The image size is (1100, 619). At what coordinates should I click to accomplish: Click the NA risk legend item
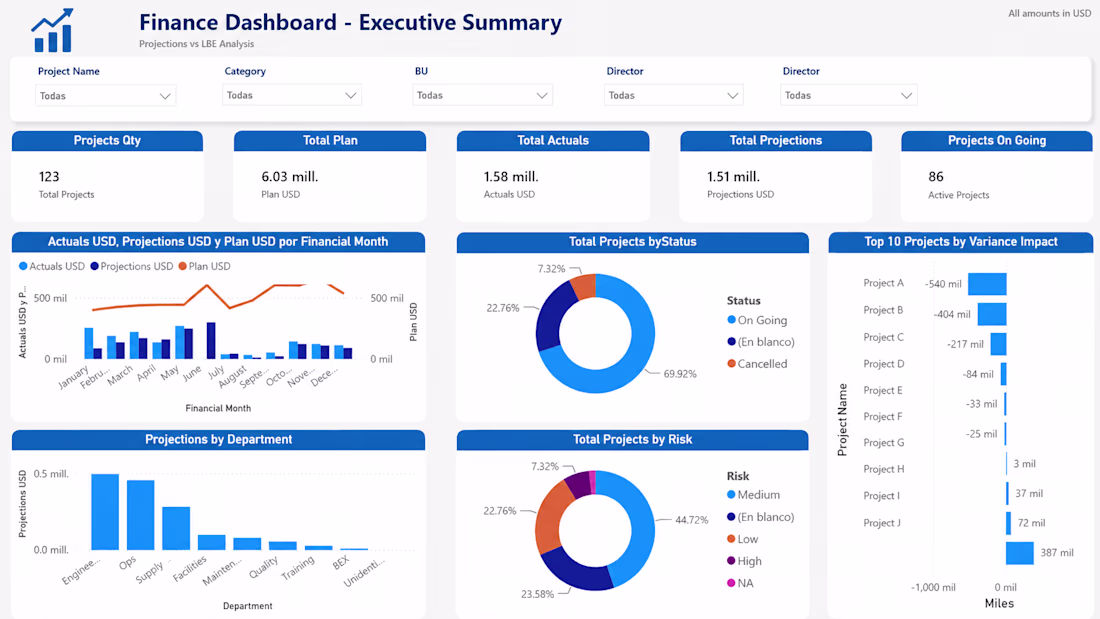click(740, 583)
